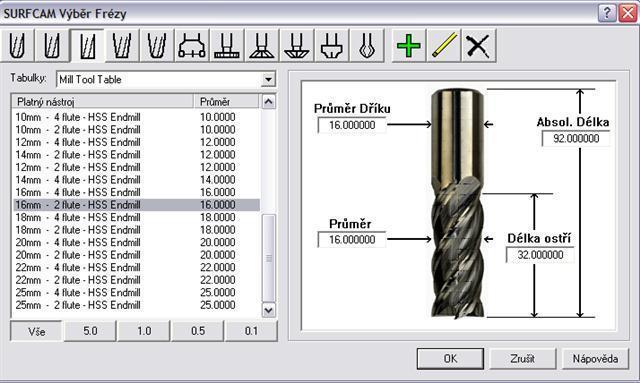Edit tool with yellow pencil icon

pyautogui.click(x=444, y=45)
